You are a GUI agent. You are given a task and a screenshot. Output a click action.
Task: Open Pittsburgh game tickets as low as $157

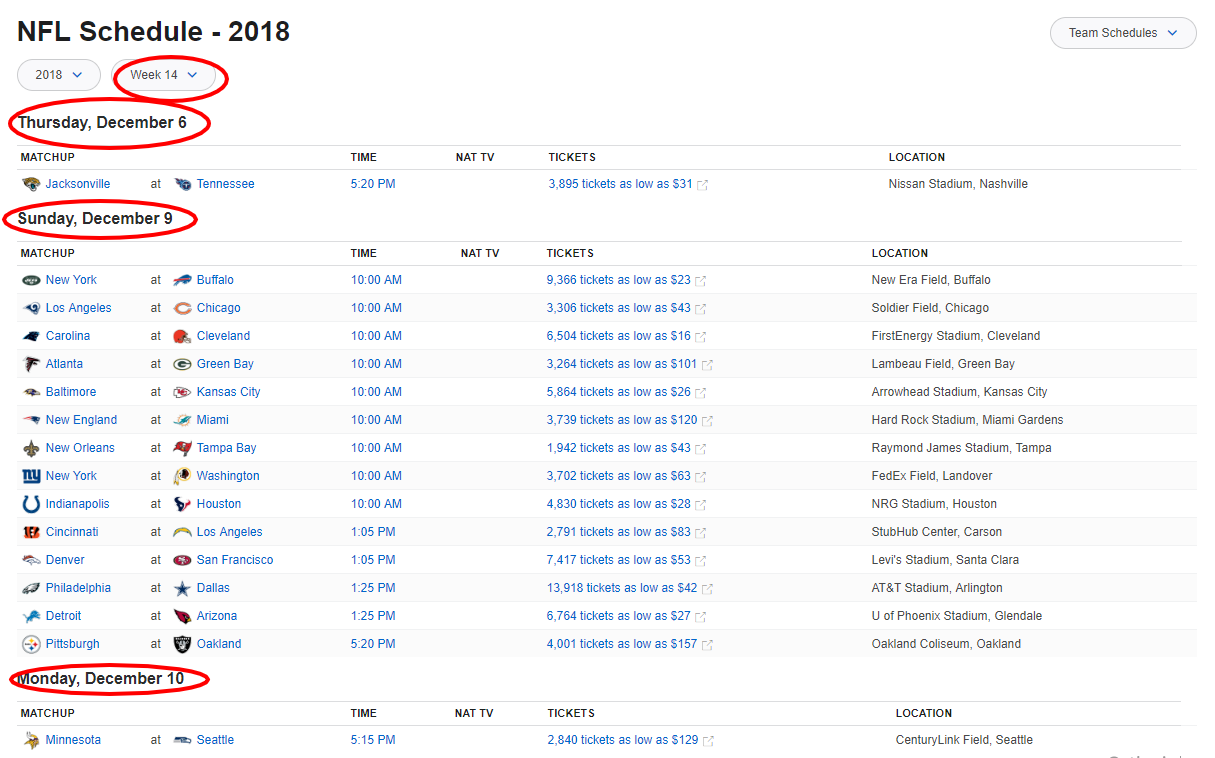coord(622,644)
